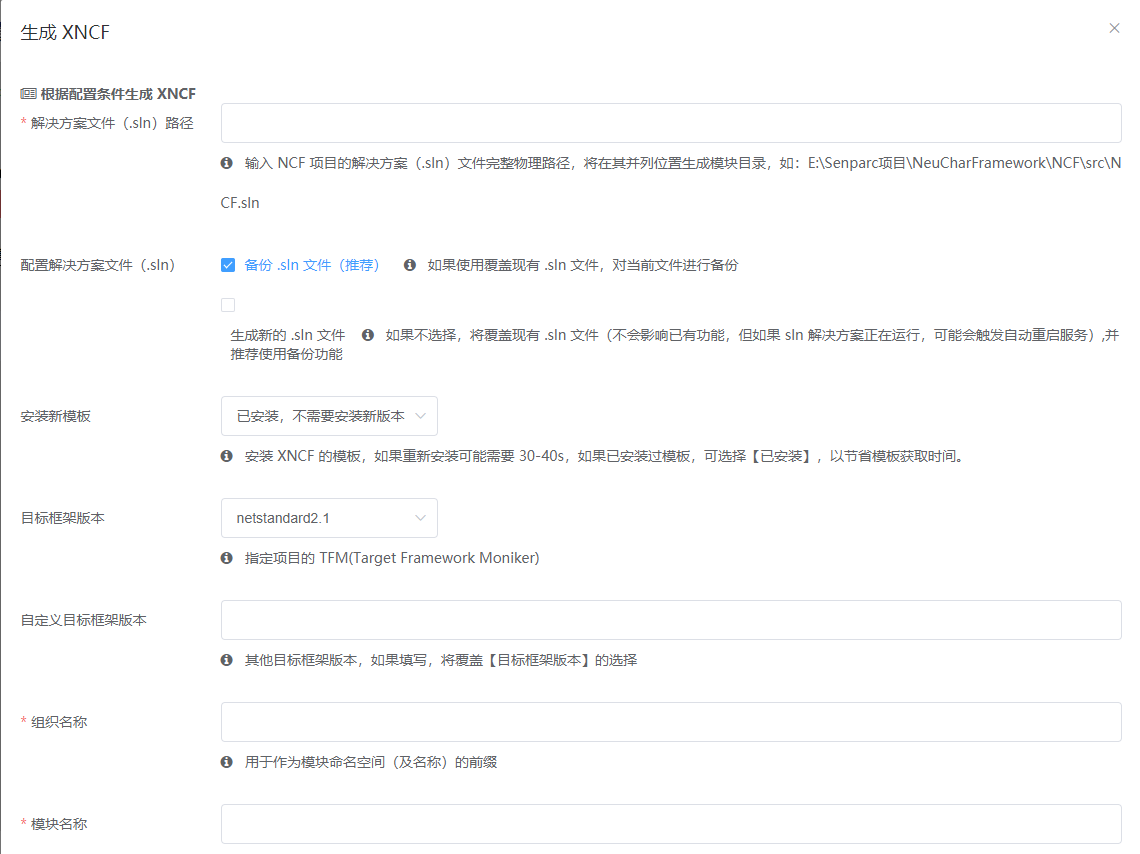The height and width of the screenshot is (854, 1140).
Task: Open the 安装新模板 dropdown
Action: tap(329, 416)
